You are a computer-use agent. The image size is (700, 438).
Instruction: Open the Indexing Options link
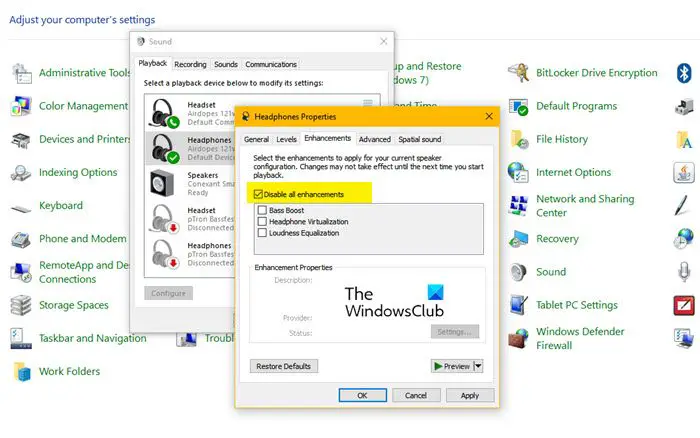[x=78, y=172]
